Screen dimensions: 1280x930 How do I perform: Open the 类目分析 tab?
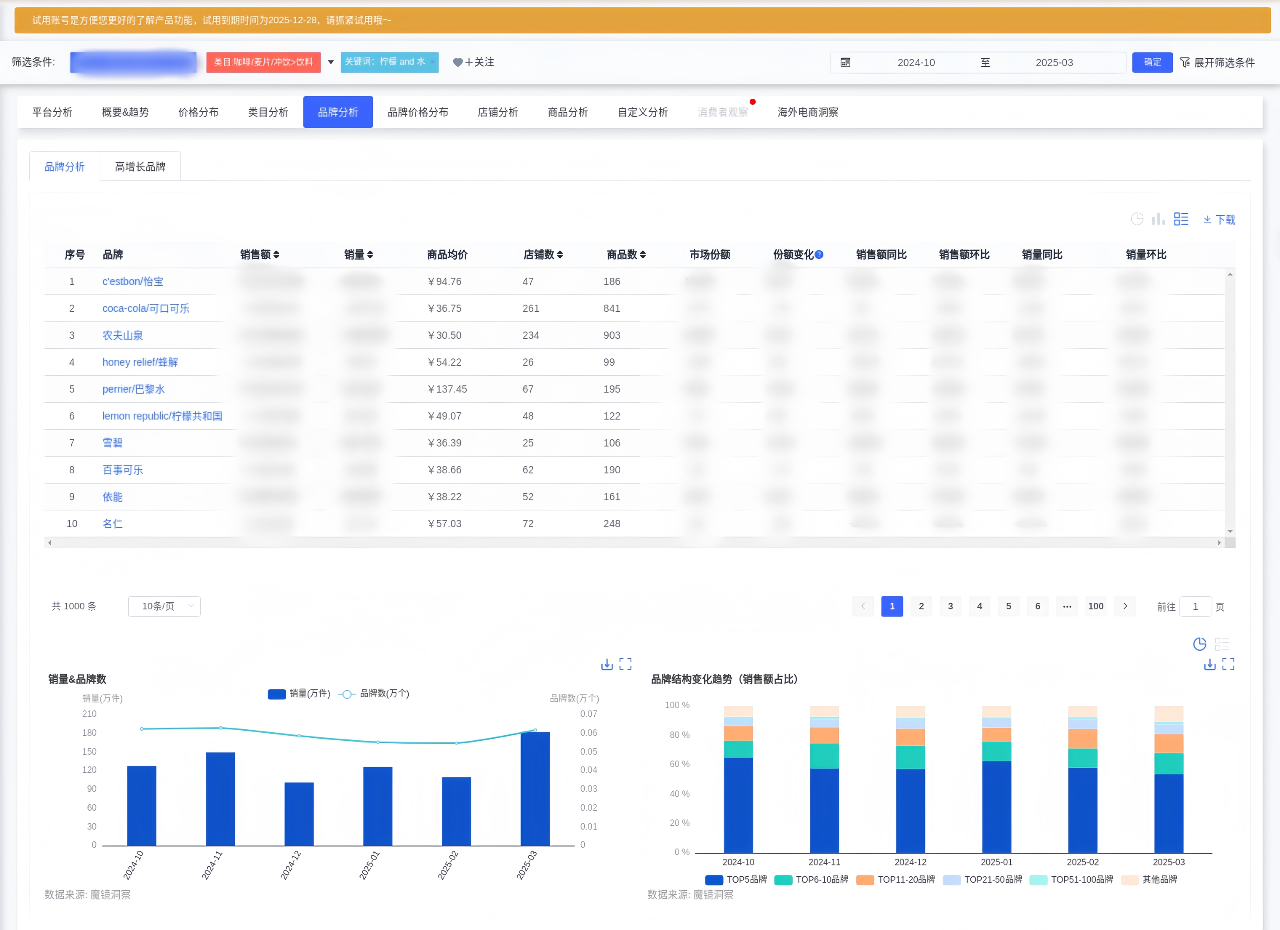click(268, 112)
